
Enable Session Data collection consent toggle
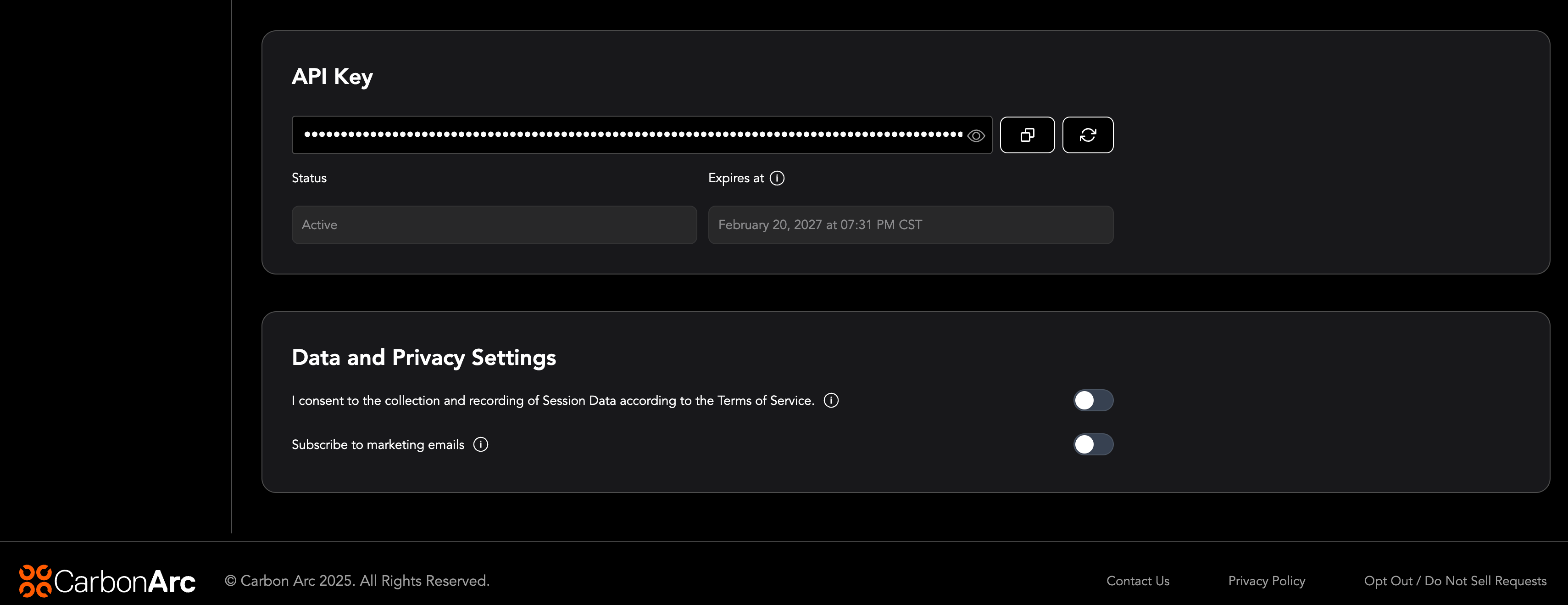click(1093, 400)
